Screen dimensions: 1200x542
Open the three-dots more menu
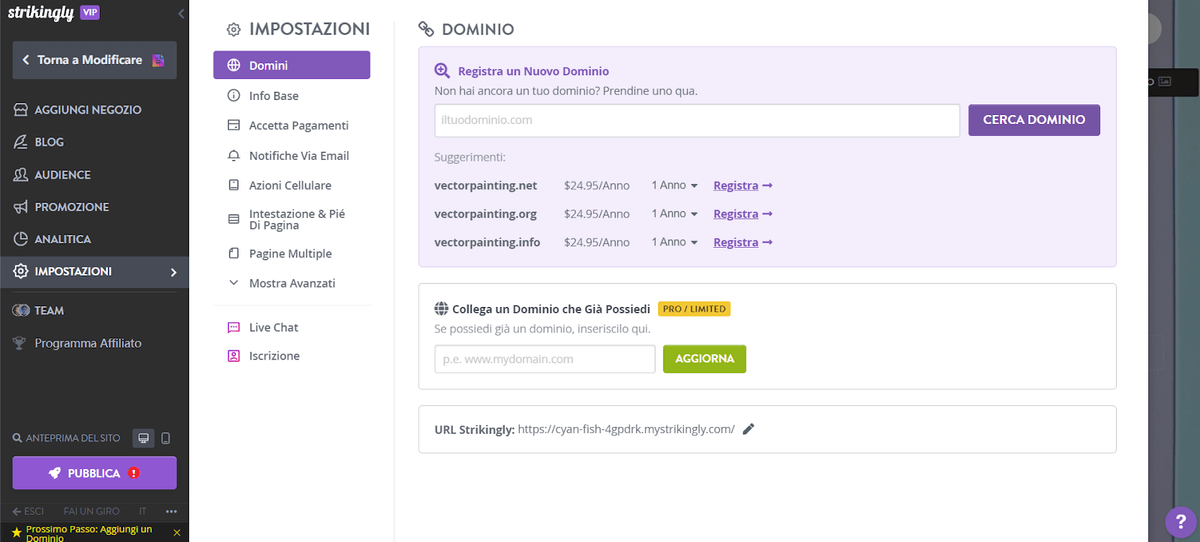click(x=171, y=511)
